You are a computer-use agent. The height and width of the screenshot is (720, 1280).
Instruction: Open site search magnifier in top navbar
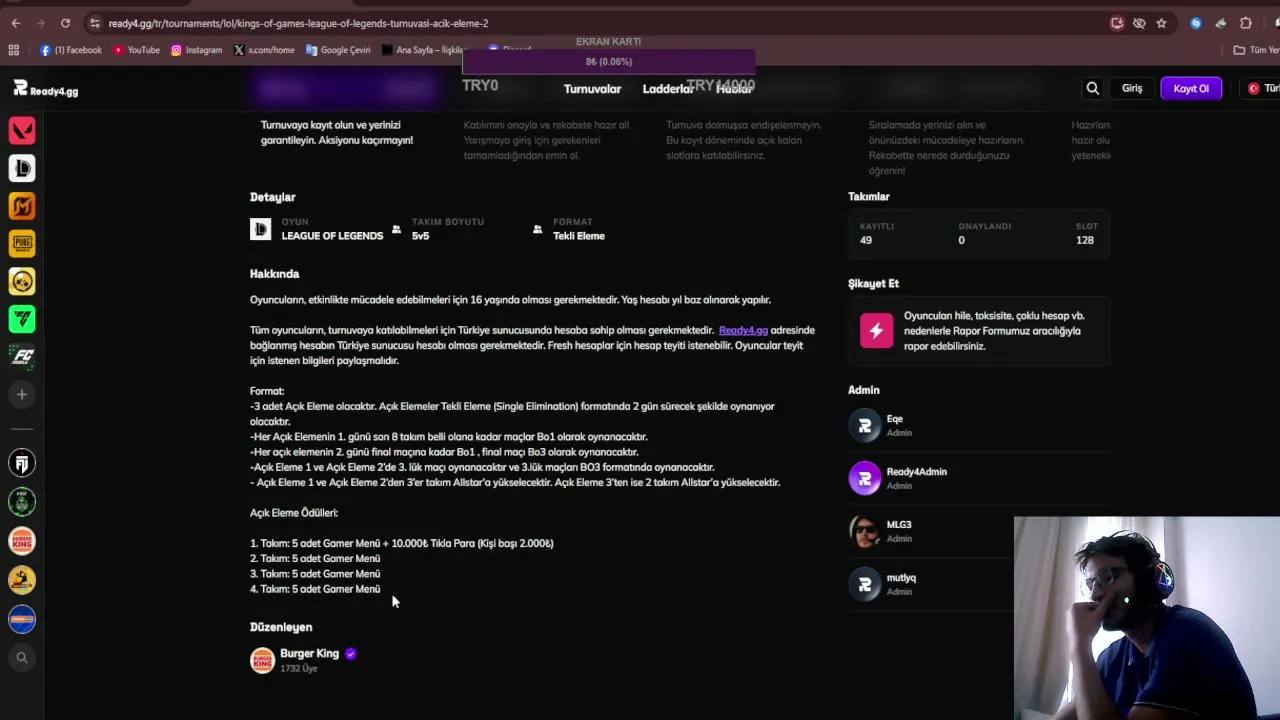(x=1093, y=88)
